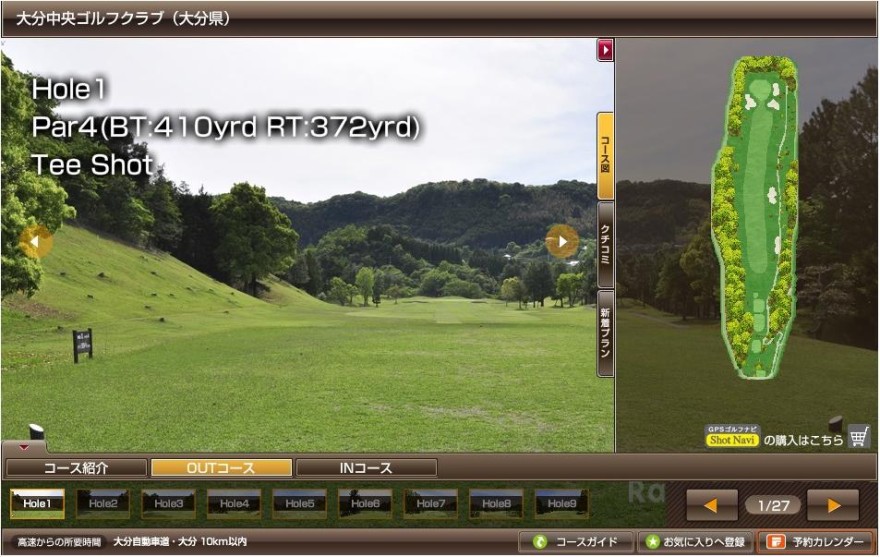Click the left panorama arrow on photo

point(35,241)
